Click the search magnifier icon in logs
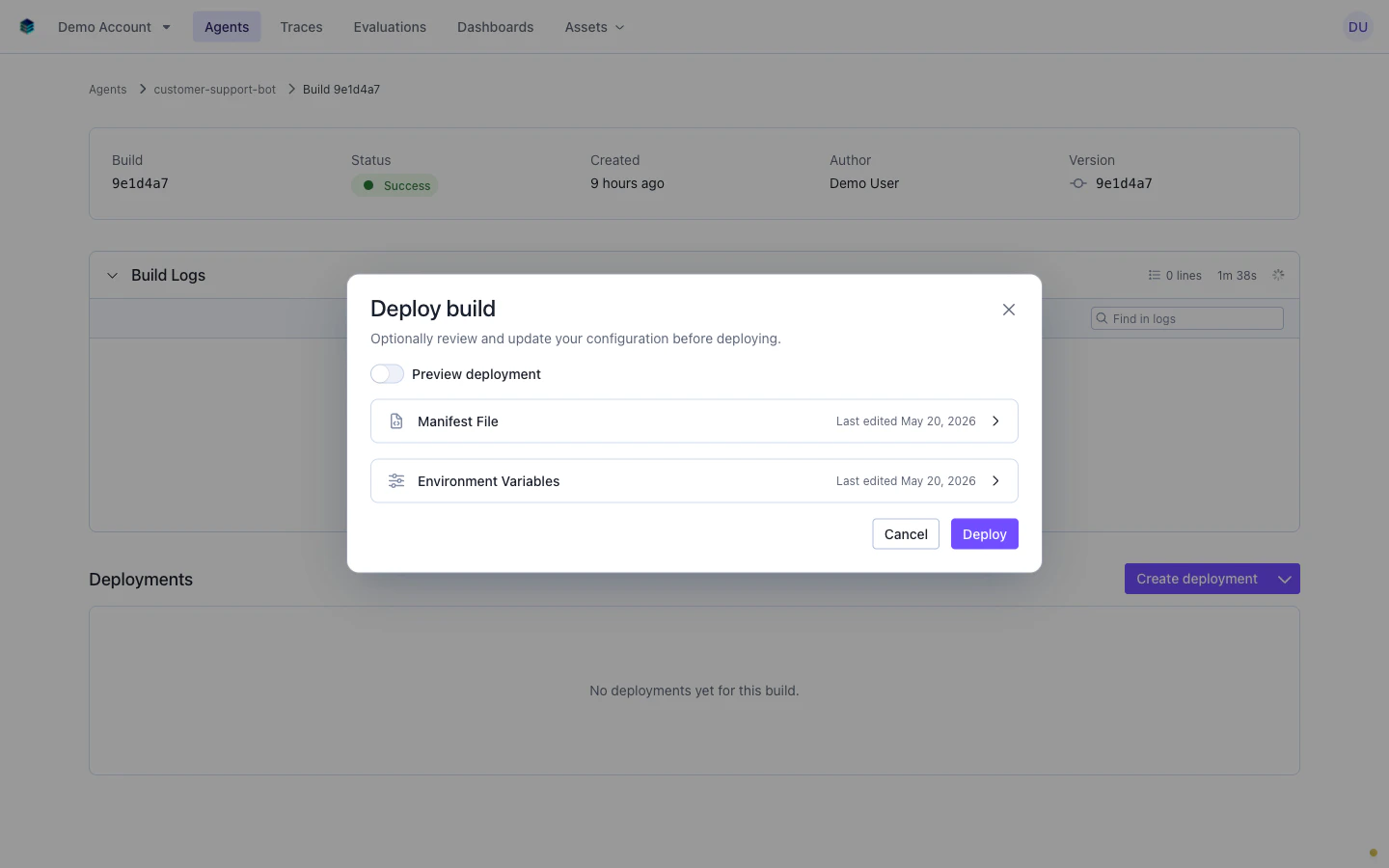 [1102, 318]
